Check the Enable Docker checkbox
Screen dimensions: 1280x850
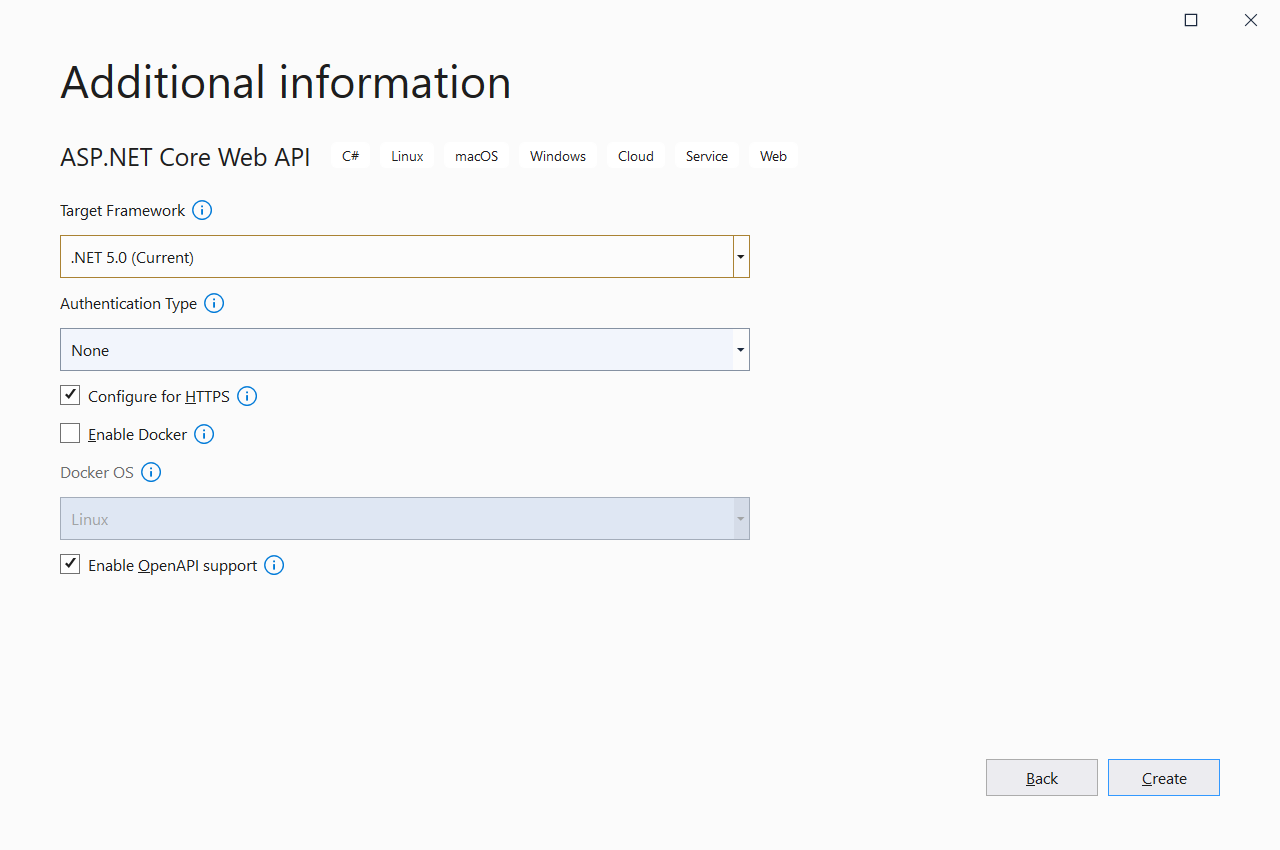pos(70,433)
